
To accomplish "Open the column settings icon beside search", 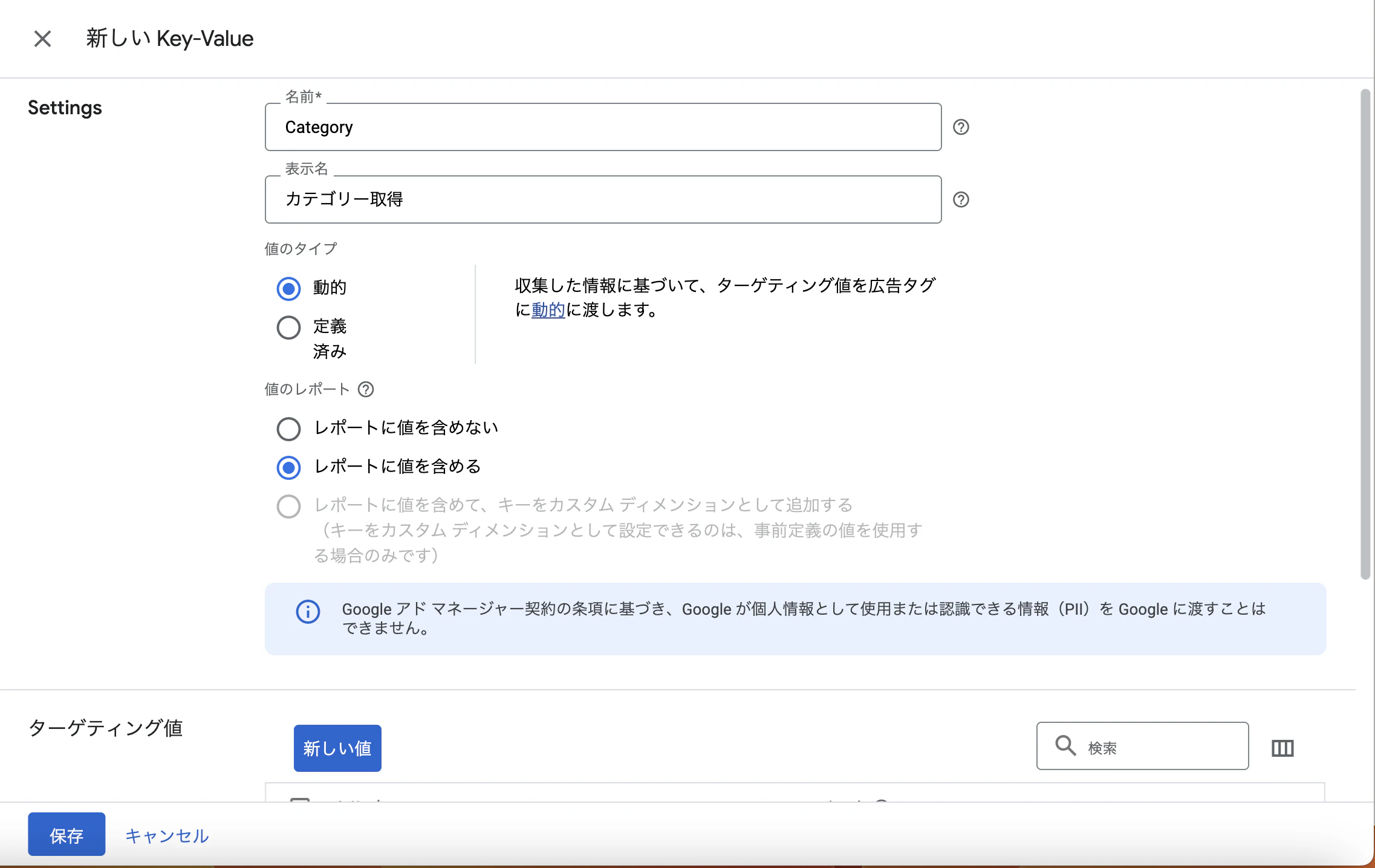I will click(1282, 748).
